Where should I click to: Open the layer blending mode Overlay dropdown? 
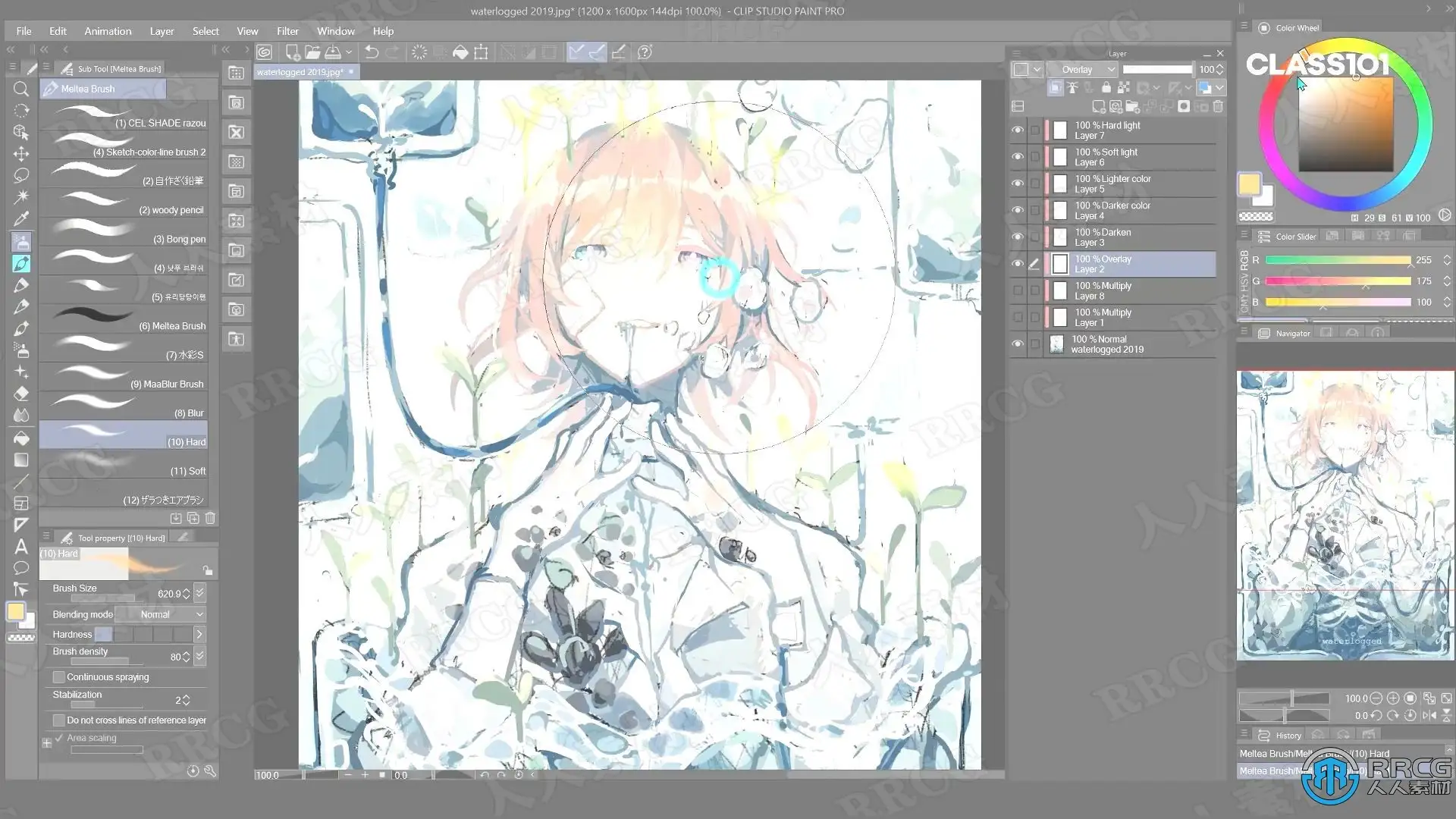click(x=1082, y=69)
